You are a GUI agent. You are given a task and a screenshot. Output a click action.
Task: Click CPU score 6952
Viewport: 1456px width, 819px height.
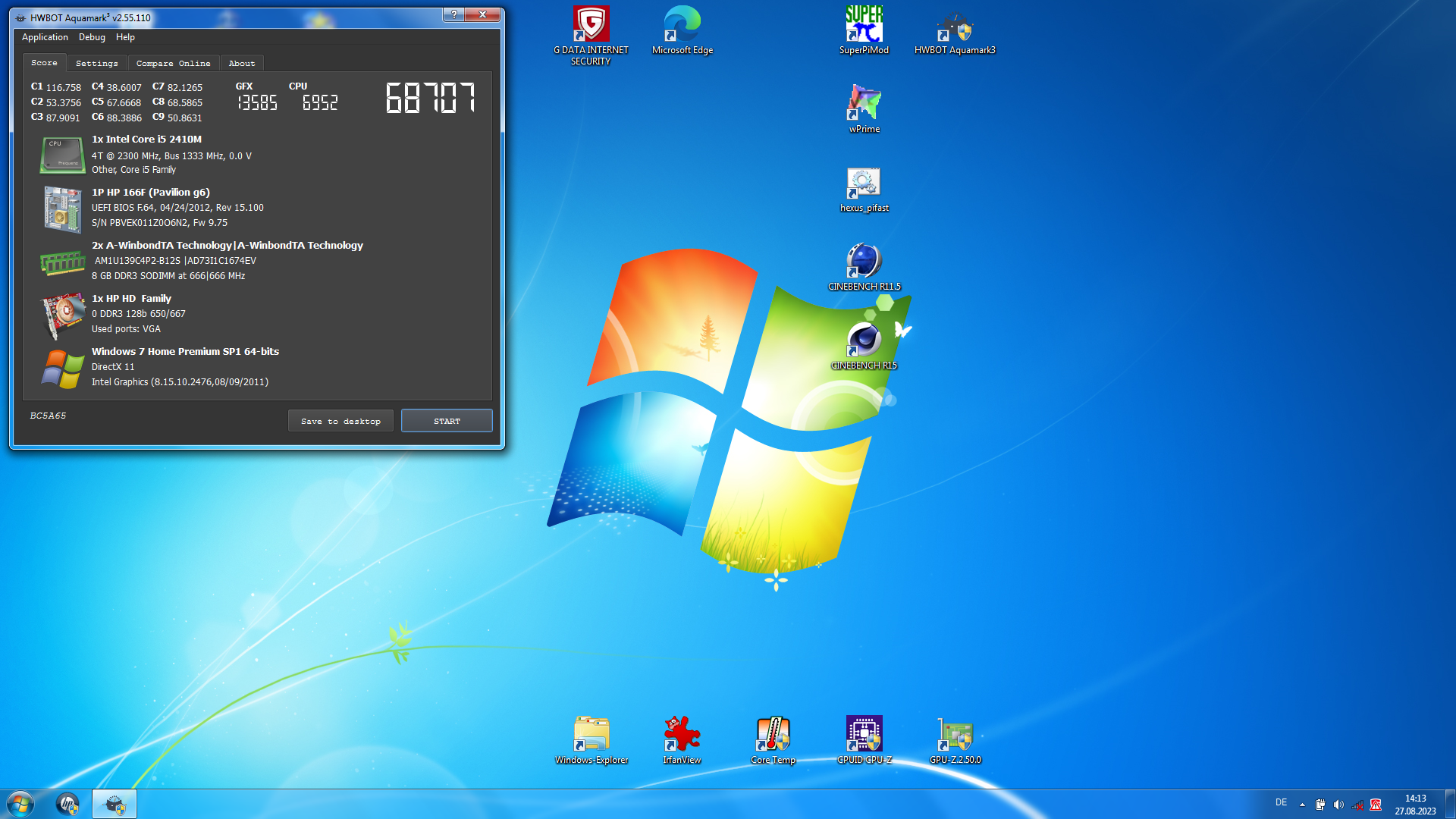click(x=320, y=102)
